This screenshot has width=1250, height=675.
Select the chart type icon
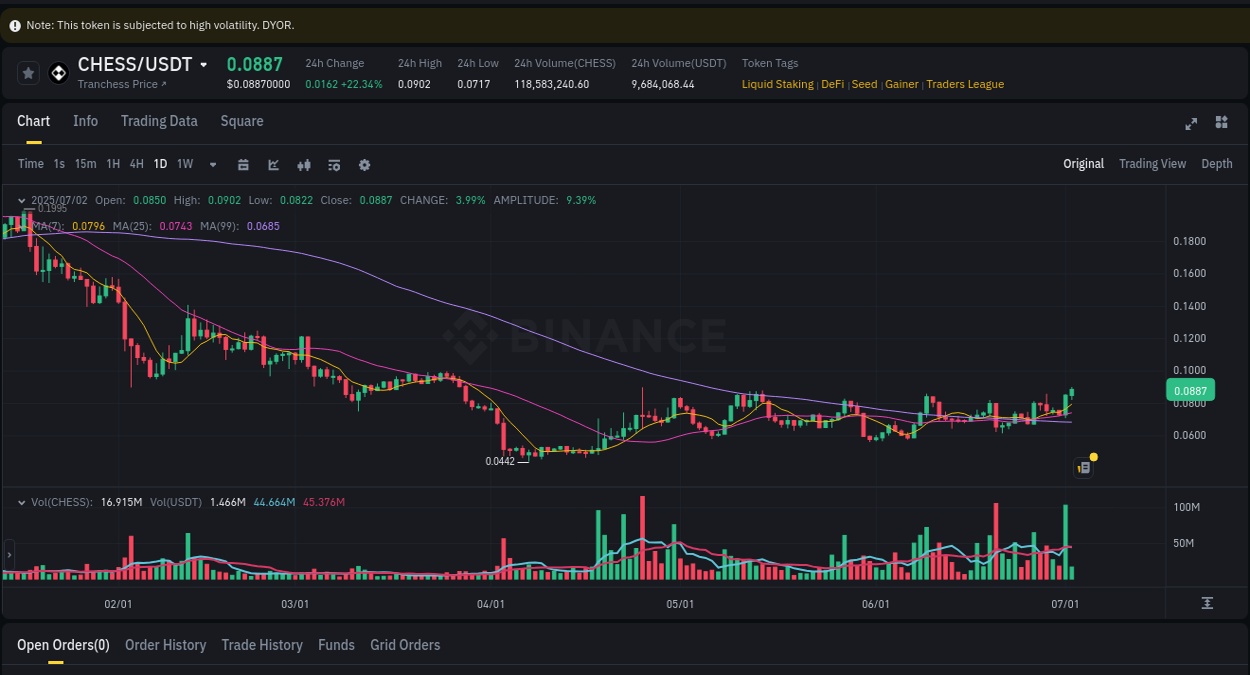[x=273, y=164]
